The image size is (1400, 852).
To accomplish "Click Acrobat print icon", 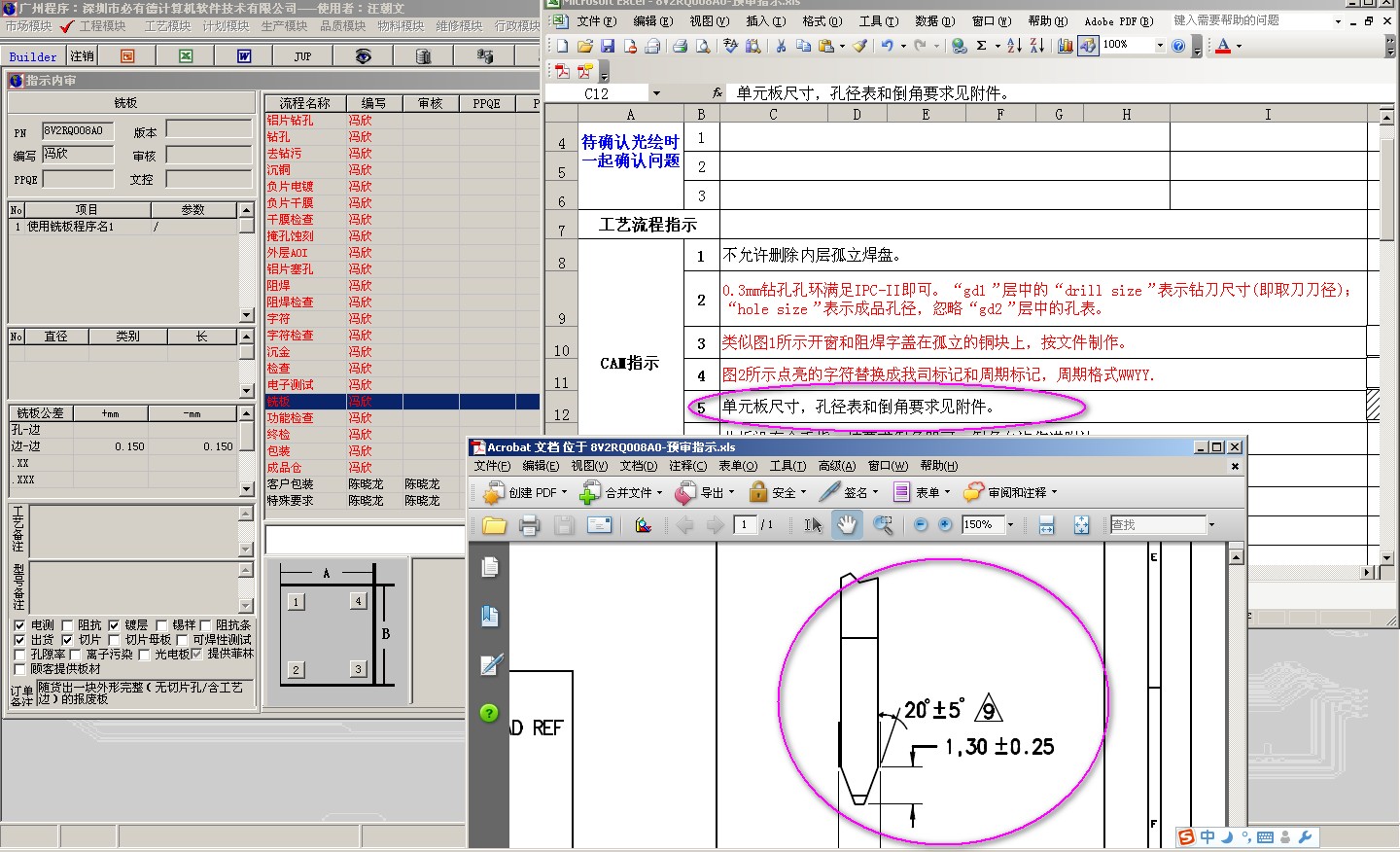I will 529,525.
